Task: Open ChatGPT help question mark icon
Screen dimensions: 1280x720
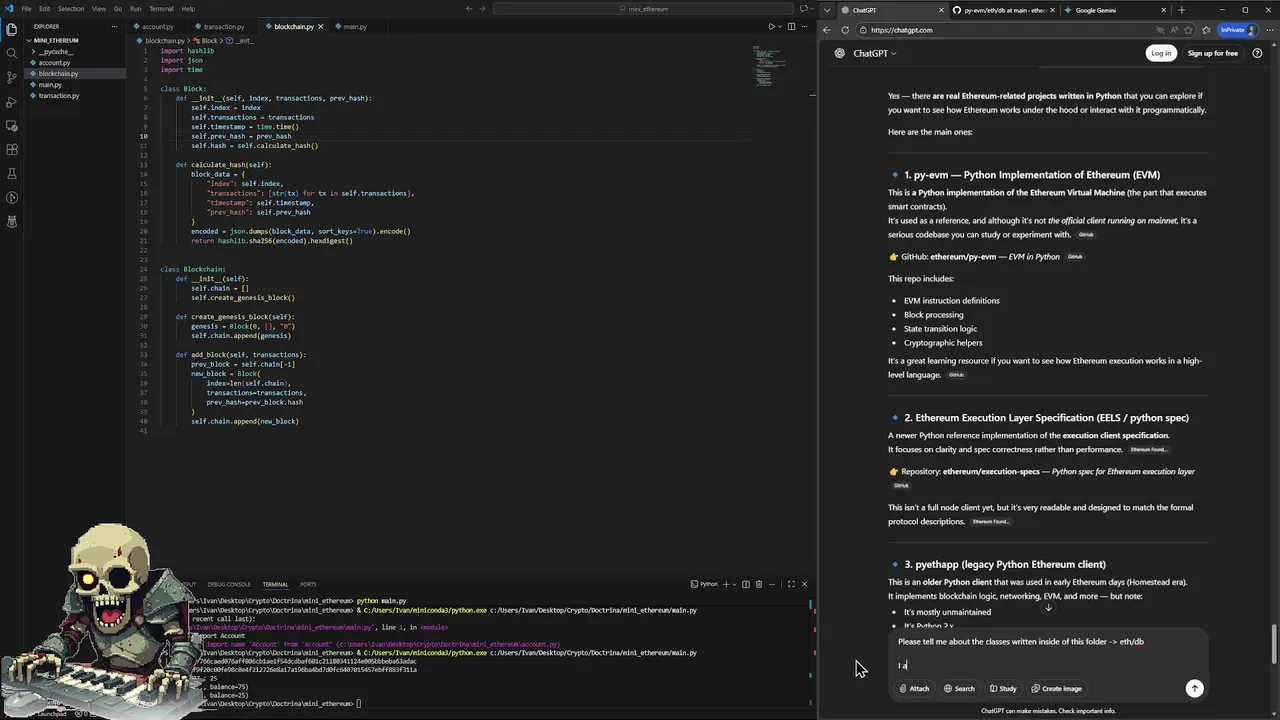Action: (x=1257, y=53)
